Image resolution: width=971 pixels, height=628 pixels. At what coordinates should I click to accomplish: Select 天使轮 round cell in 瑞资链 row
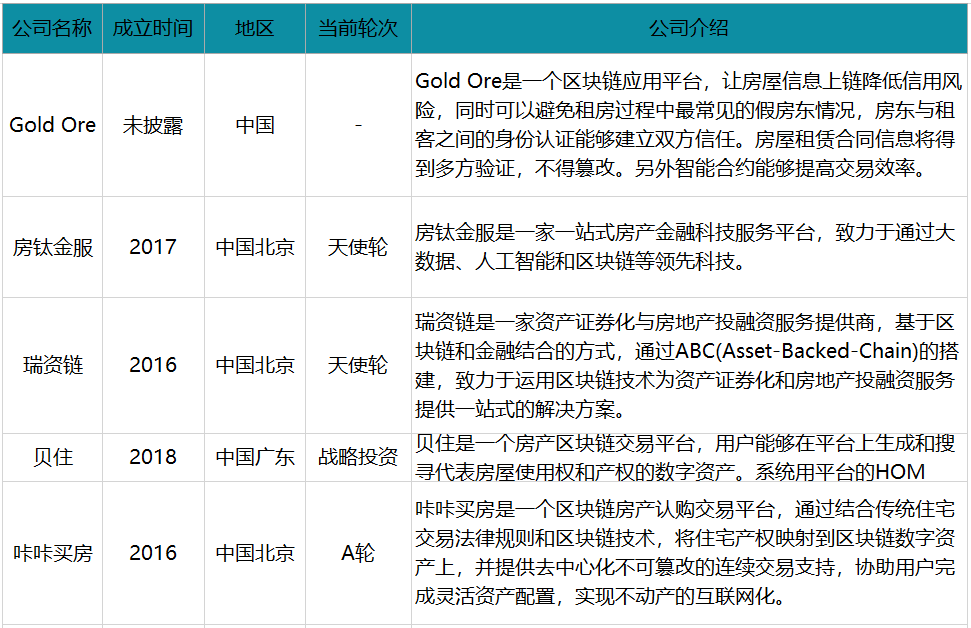358,365
